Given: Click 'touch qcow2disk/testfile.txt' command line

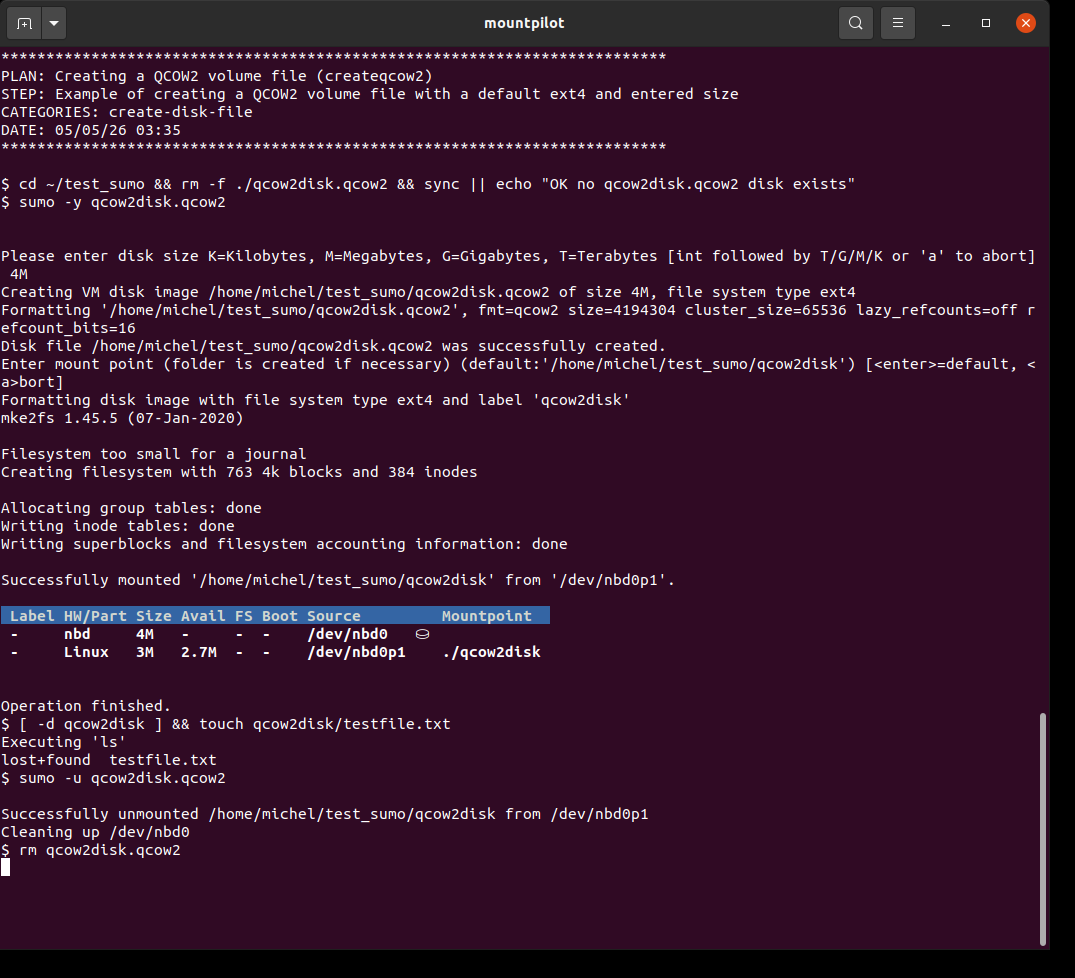Looking at the screenshot, I should (226, 724).
